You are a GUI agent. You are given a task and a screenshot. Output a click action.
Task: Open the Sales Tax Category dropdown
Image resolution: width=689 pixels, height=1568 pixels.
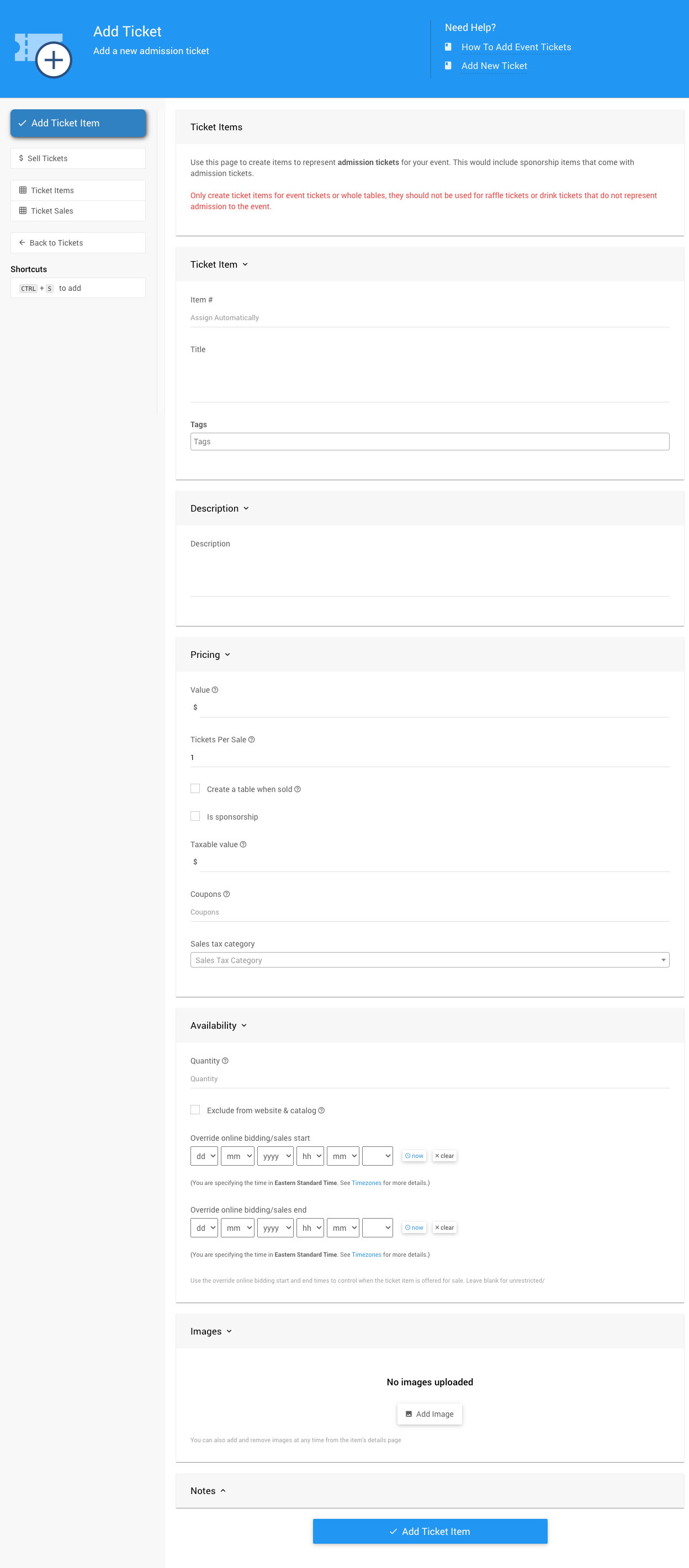430,960
